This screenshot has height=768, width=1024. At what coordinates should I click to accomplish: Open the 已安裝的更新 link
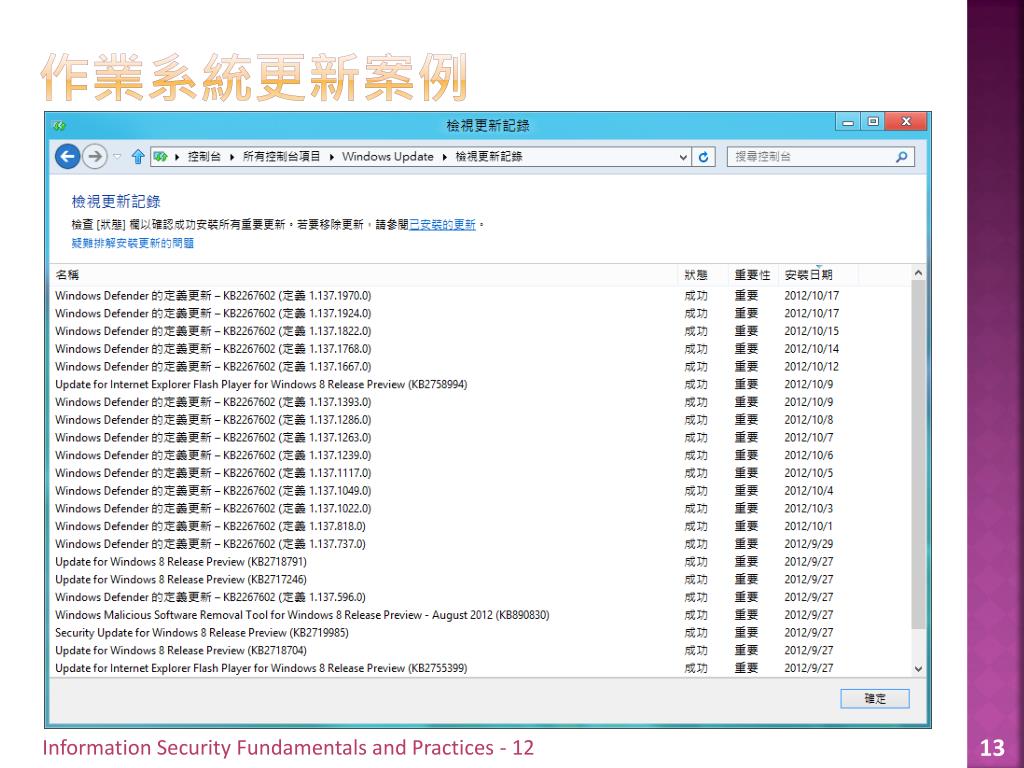point(442,225)
